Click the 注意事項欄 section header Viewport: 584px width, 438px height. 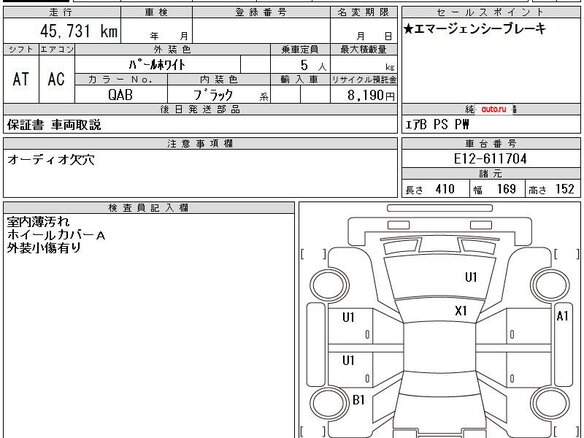[200, 143]
